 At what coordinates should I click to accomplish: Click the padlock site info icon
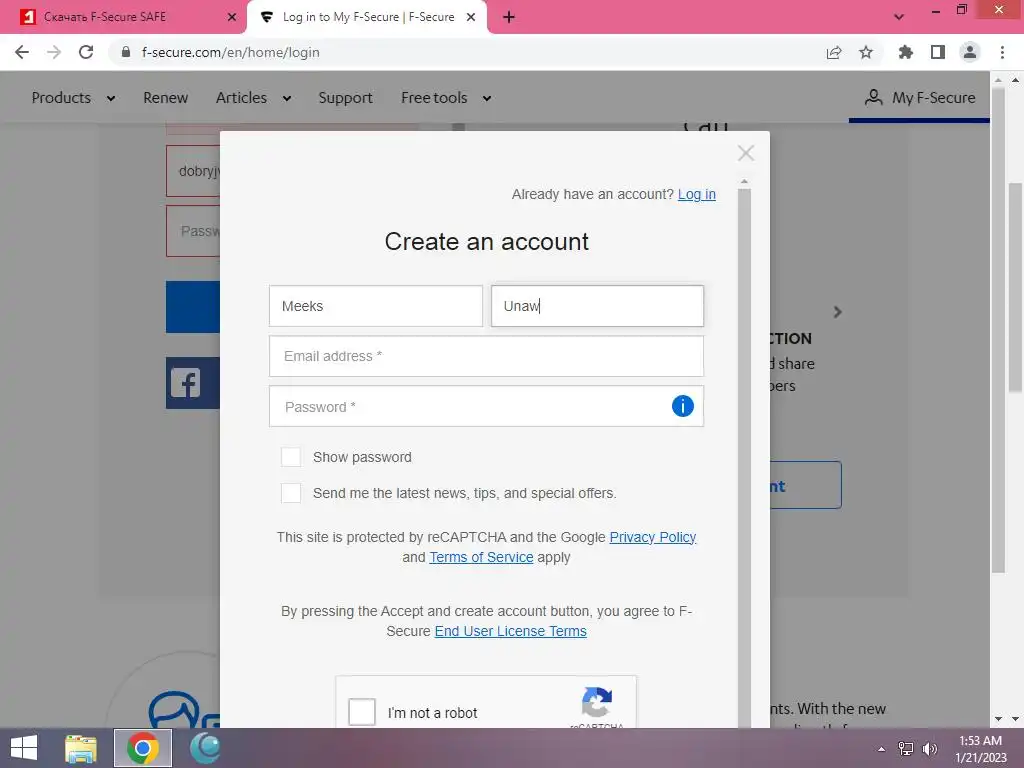(126, 52)
